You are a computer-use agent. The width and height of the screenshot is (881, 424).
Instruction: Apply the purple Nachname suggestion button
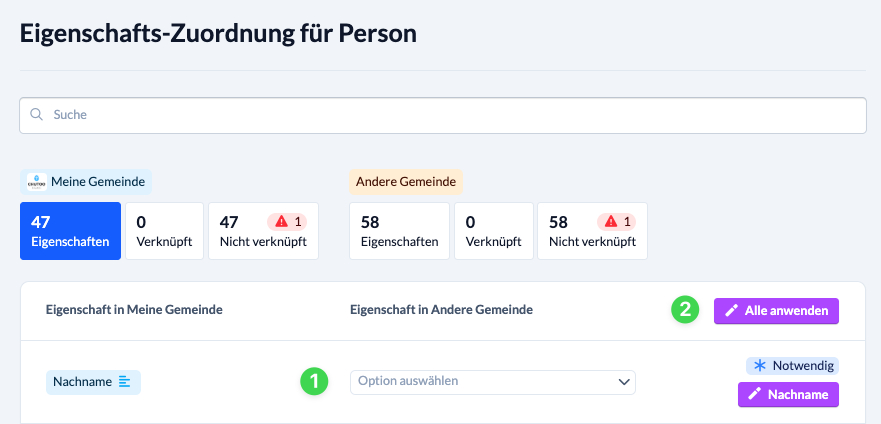click(x=788, y=394)
